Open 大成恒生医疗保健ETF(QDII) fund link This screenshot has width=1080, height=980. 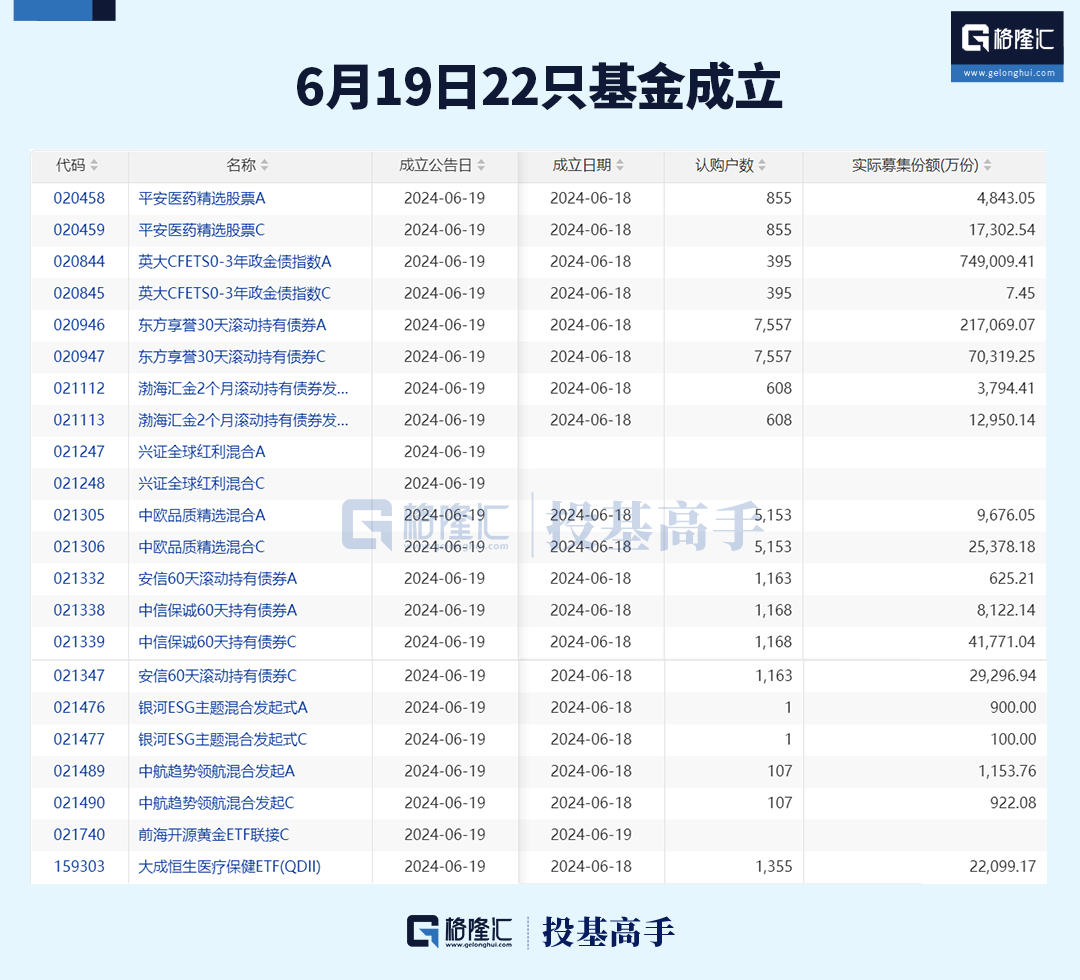coord(229,867)
